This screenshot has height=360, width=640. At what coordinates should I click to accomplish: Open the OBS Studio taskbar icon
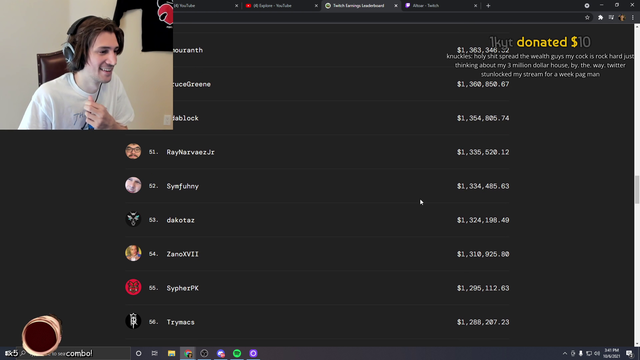click(x=204, y=353)
